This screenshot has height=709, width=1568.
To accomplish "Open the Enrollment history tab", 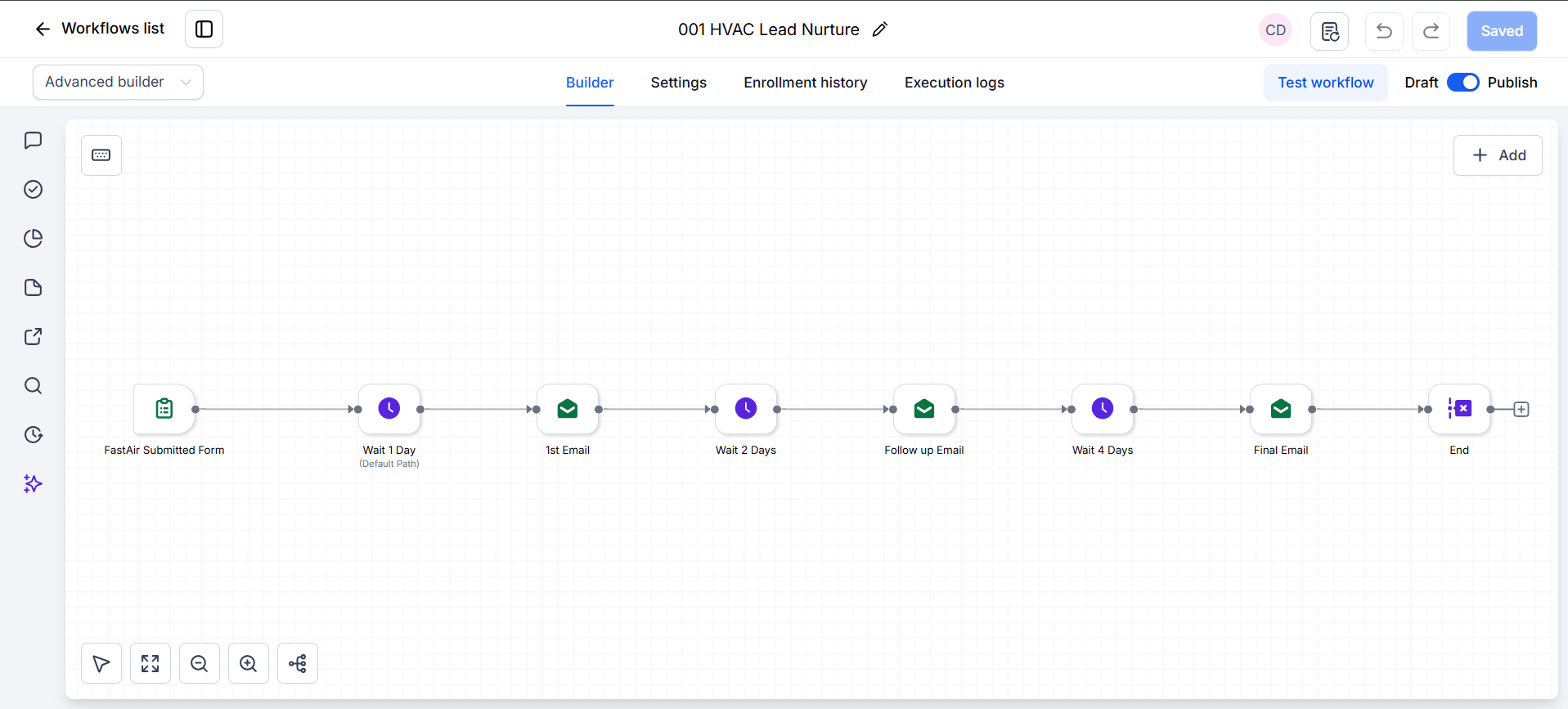I will [x=805, y=83].
